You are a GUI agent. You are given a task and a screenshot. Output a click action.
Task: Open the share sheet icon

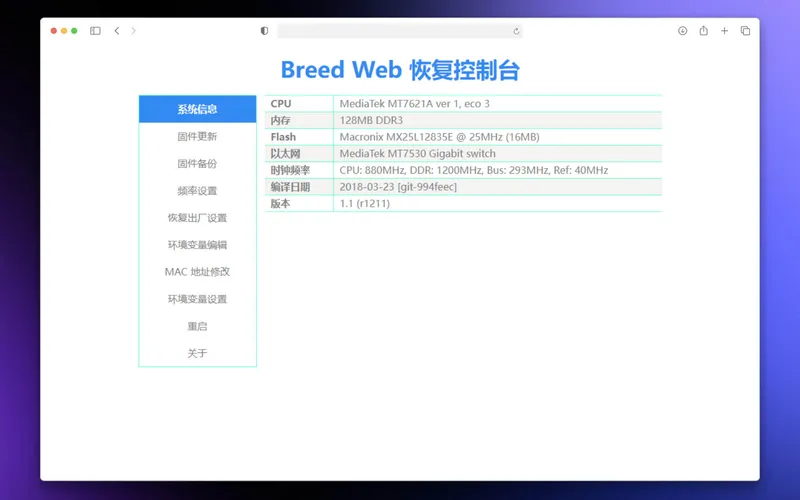pos(704,31)
